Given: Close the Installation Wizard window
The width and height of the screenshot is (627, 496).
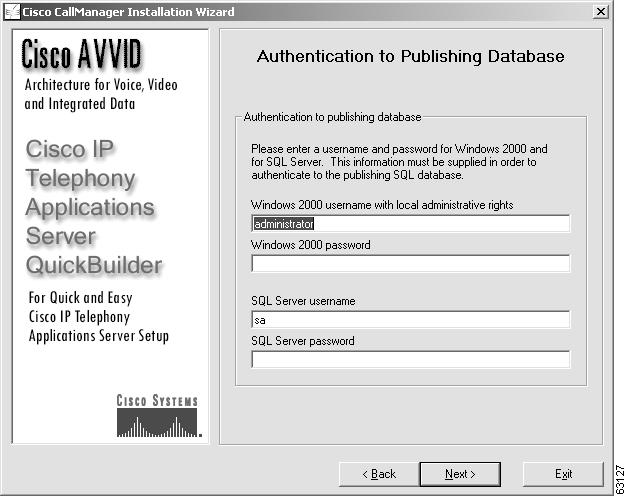Looking at the screenshot, I should coord(601,12).
